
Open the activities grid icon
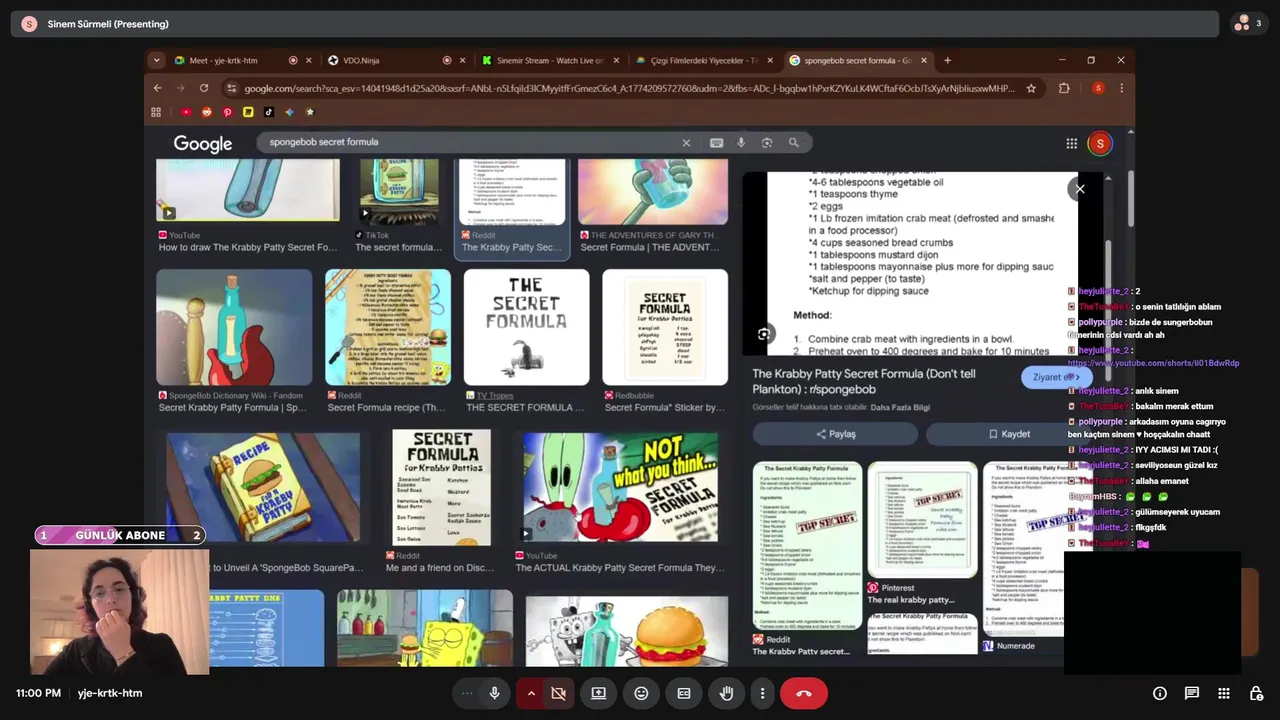pos(1224,693)
